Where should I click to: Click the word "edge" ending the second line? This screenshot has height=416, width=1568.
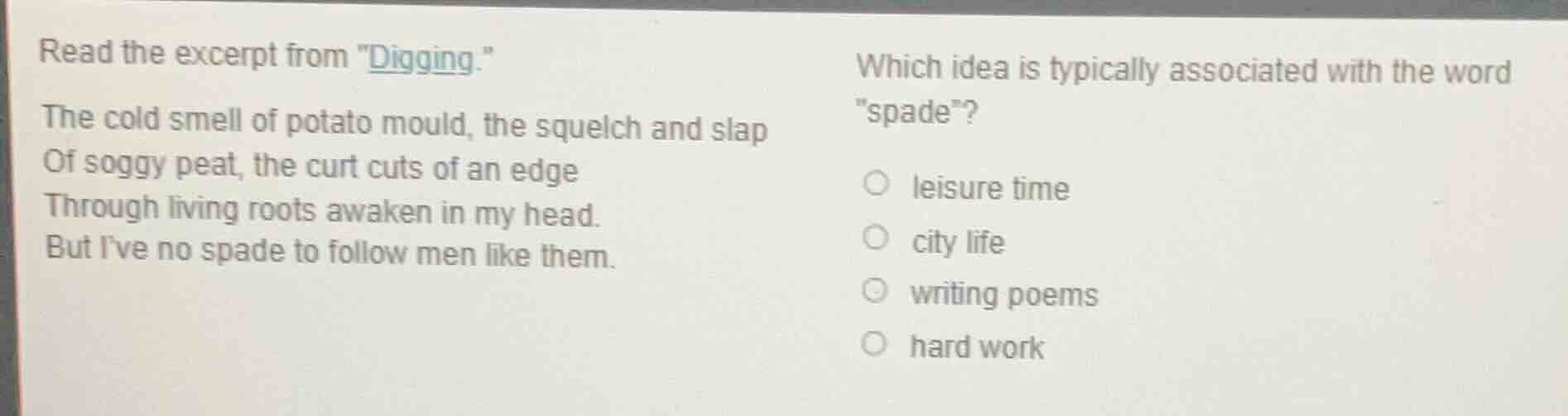coord(543,171)
